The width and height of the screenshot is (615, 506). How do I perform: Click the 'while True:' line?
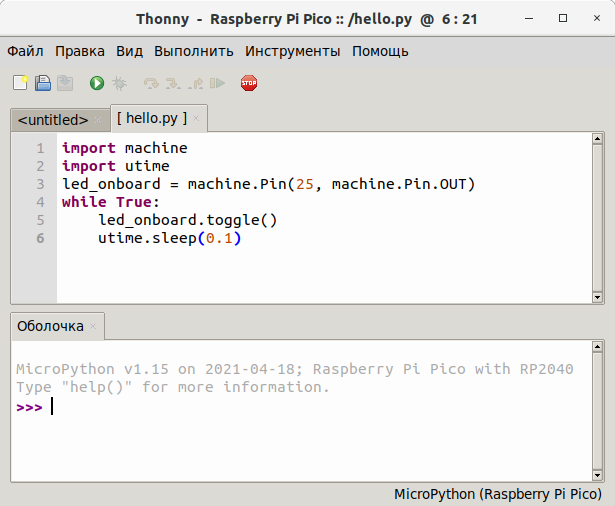[111, 202]
